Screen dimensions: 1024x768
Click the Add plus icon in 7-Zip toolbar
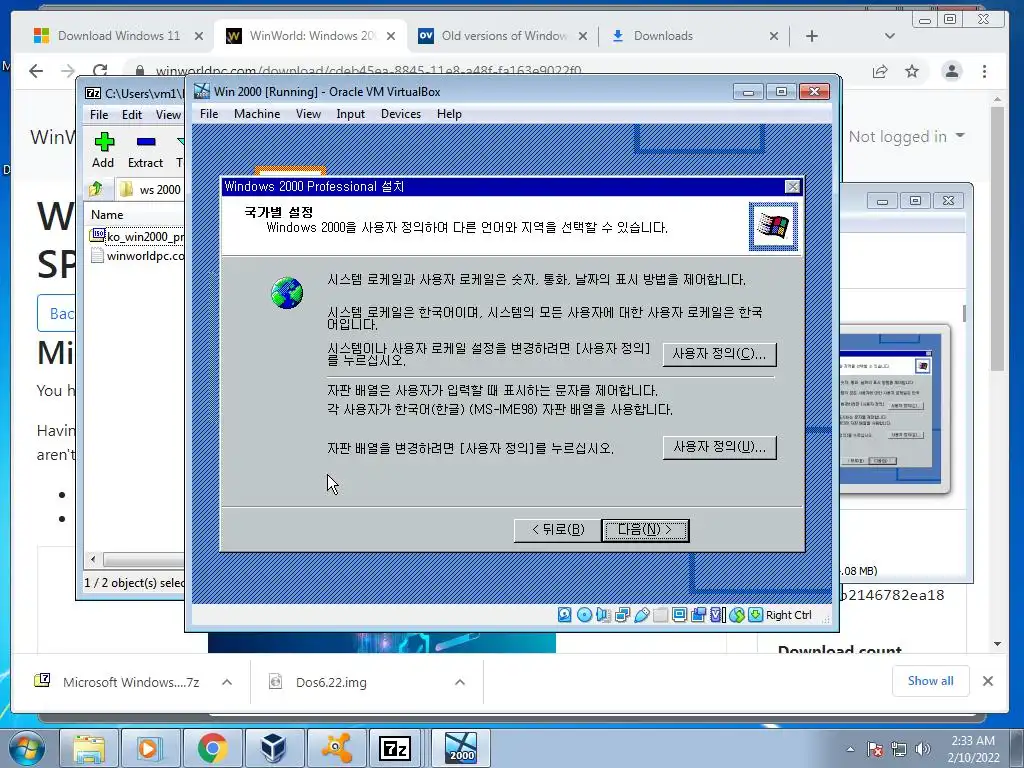click(104, 142)
